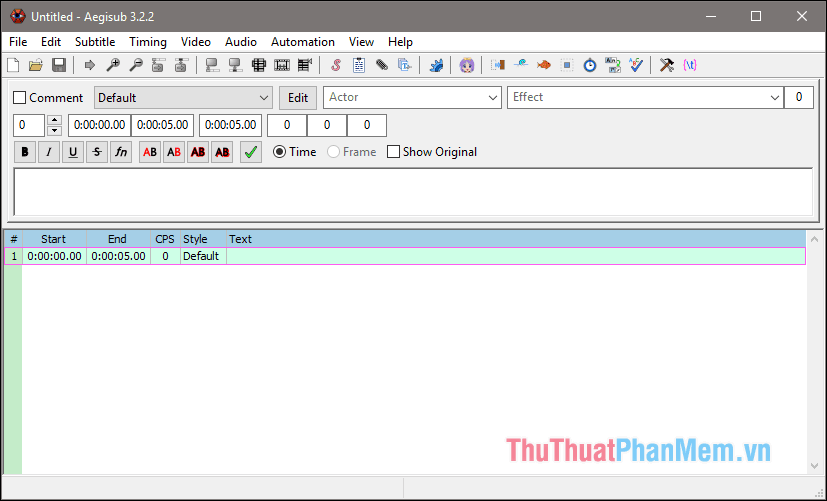Open the Resample Resolution tool
Image resolution: width=827 pixels, height=501 pixels.
coord(567,65)
